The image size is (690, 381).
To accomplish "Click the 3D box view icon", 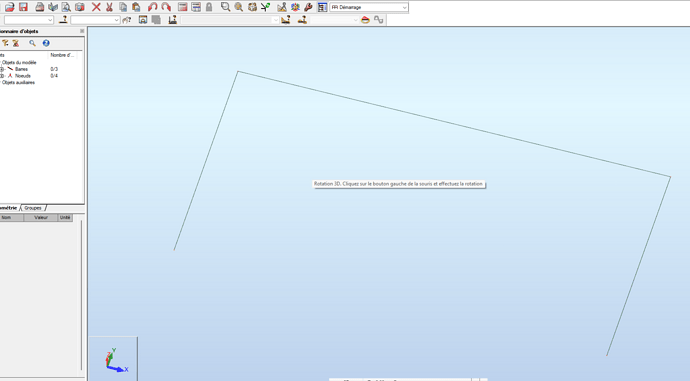I will [252, 7].
